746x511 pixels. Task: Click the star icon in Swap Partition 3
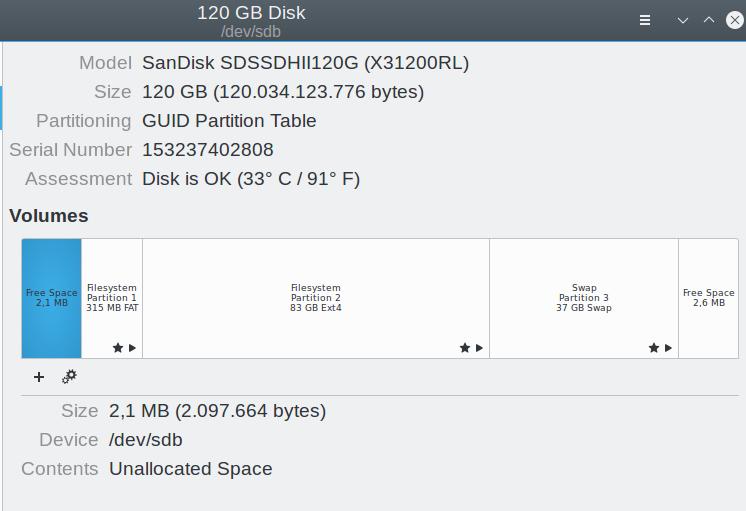point(654,348)
